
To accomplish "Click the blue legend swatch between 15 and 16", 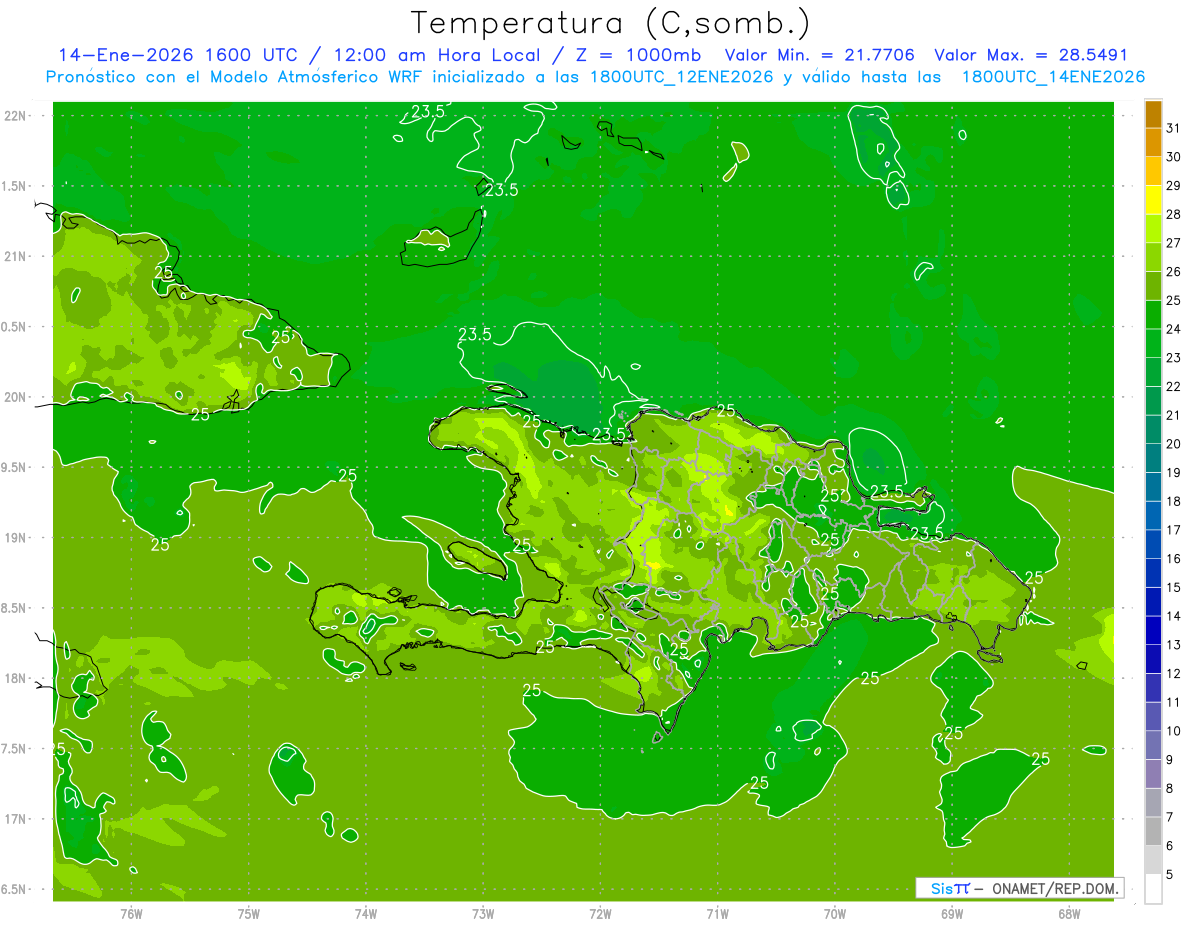I will (1153, 573).
